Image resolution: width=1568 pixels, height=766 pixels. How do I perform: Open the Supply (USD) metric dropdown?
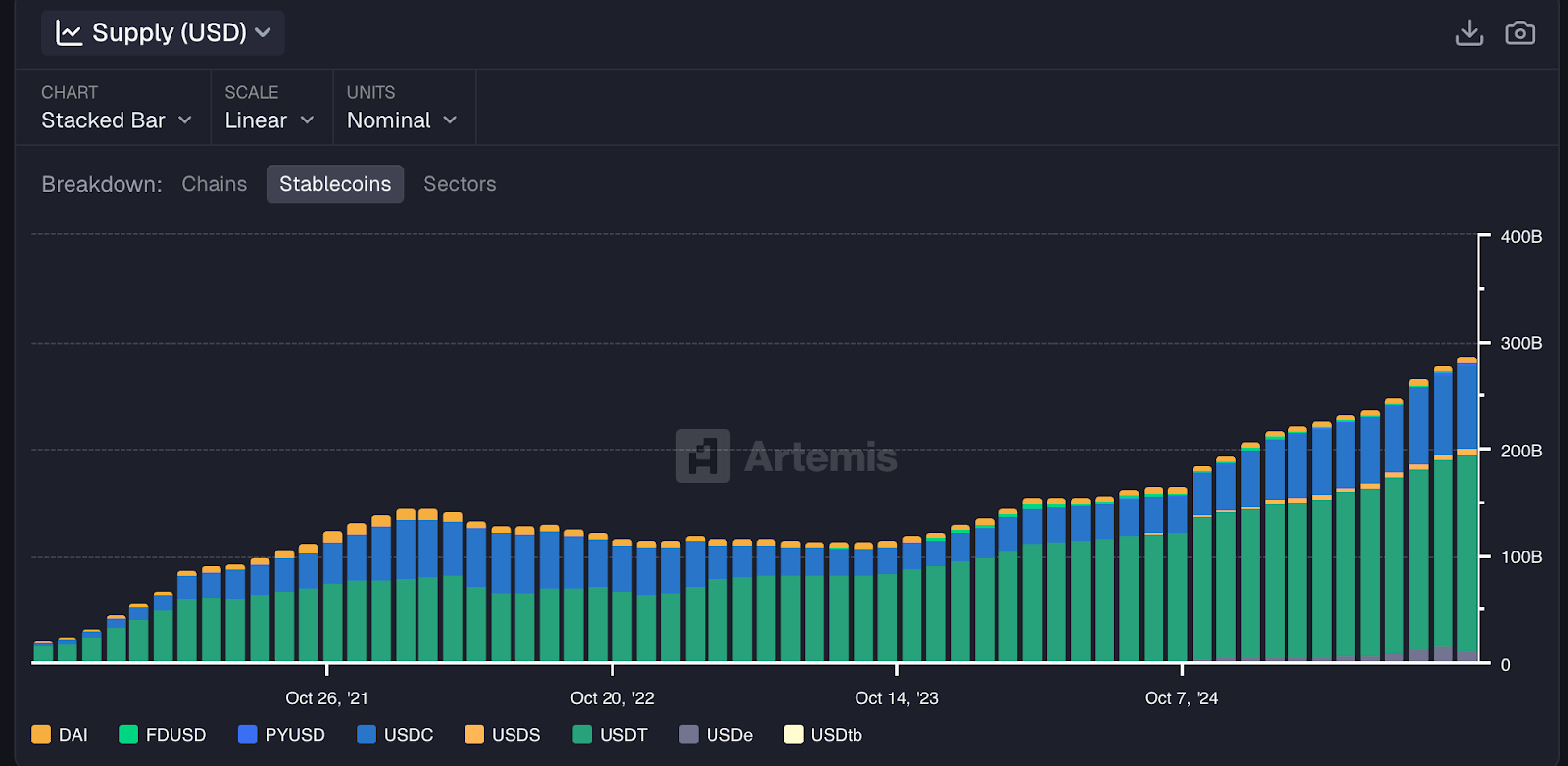163,32
